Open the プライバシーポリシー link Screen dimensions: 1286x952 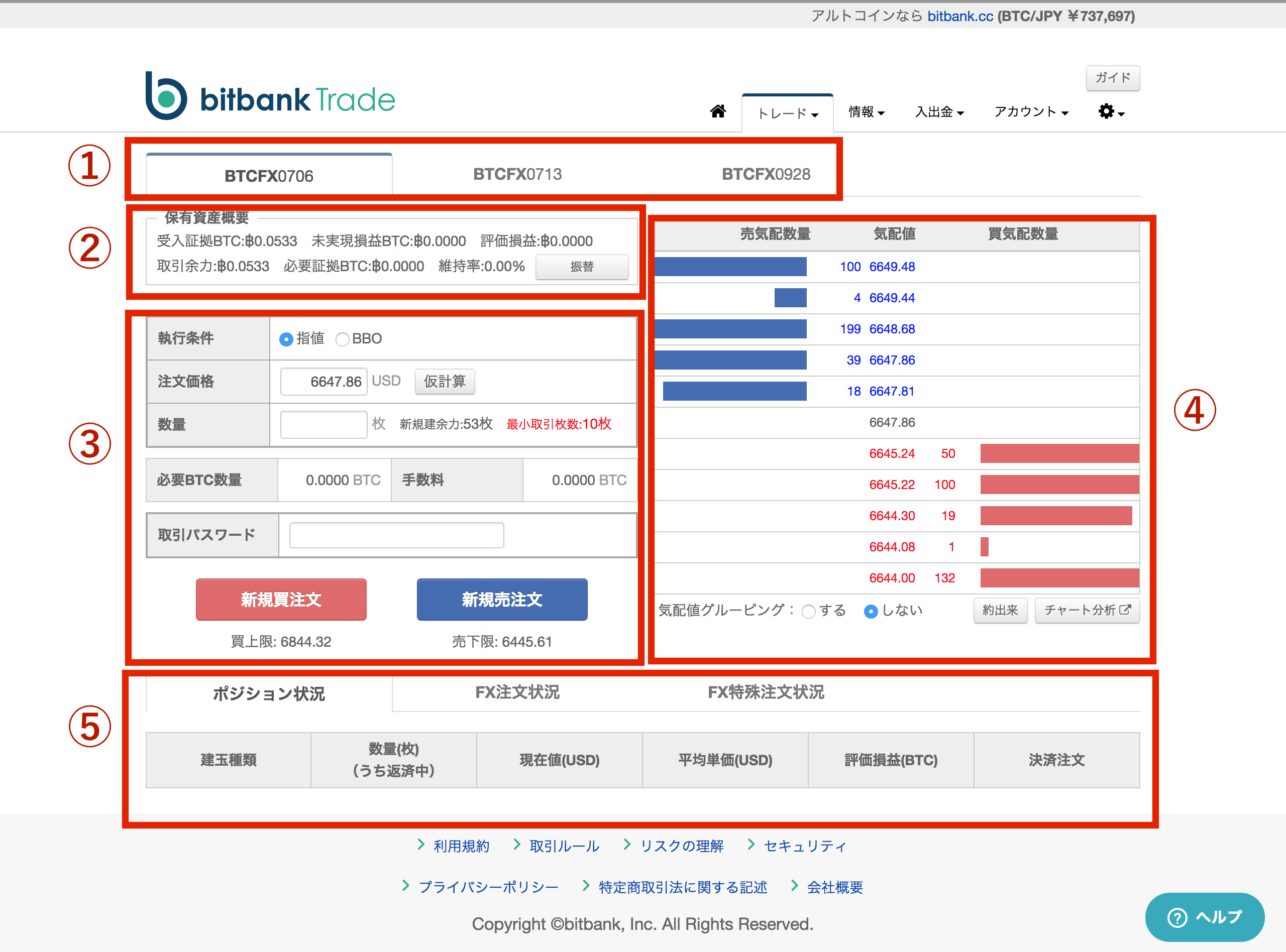pos(488,887)
